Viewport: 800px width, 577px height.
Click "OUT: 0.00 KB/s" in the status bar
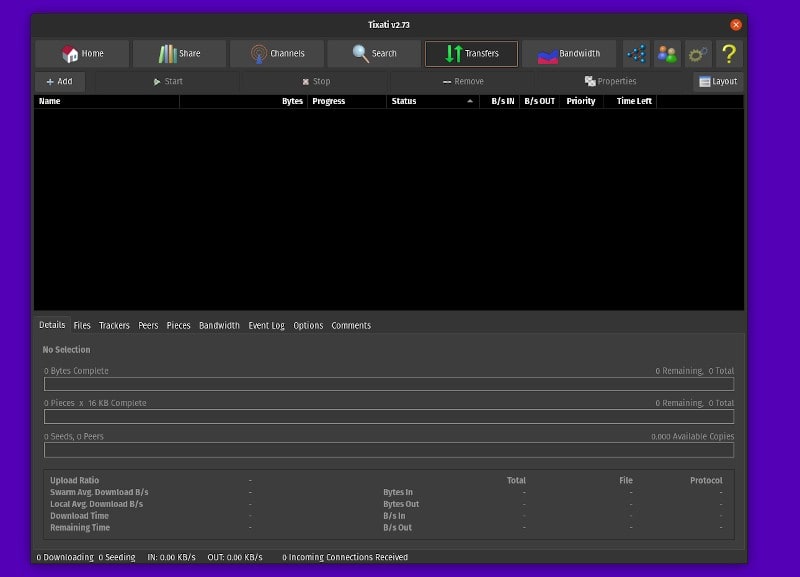point(235,557)
